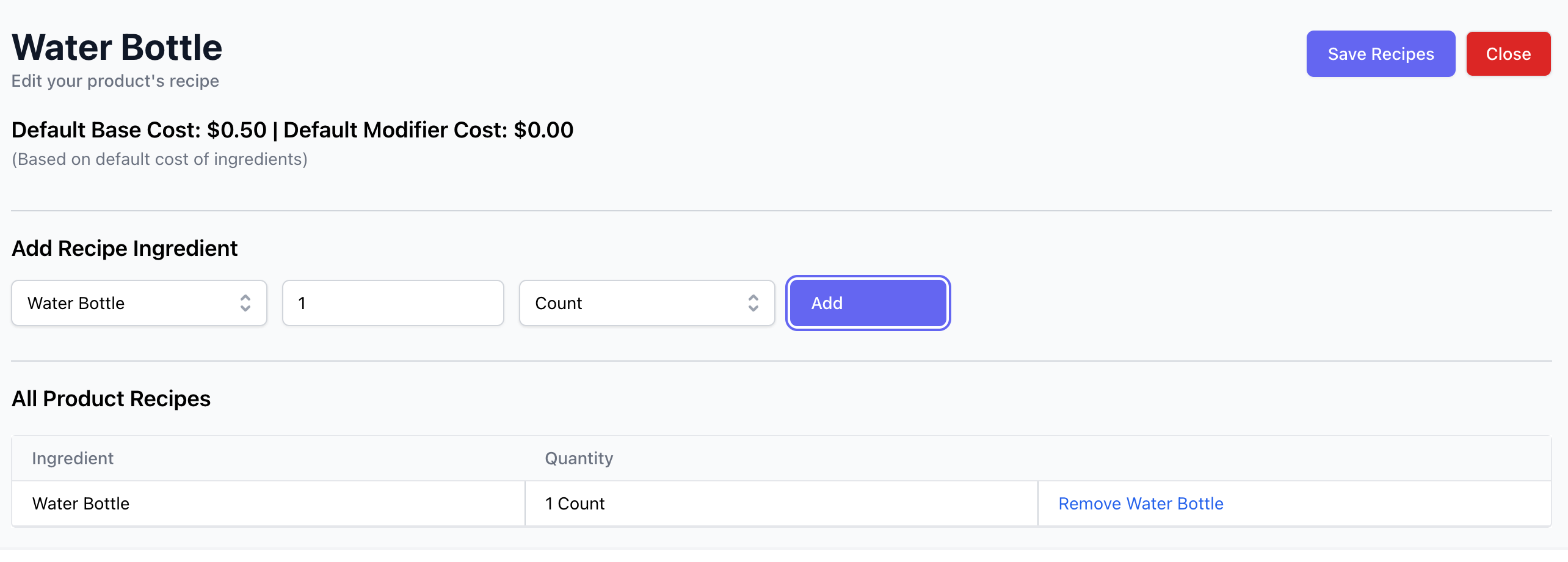Click the Quantity column header
1568x562 pixels.
coord(579,458)
